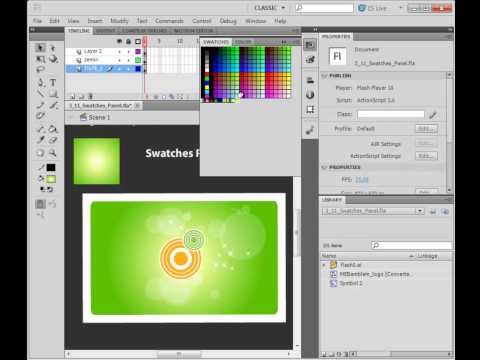The image size is (480, 360).
Task: Select the Selection arrow tool
Action: pyautogui.click(x=41, y=48)
